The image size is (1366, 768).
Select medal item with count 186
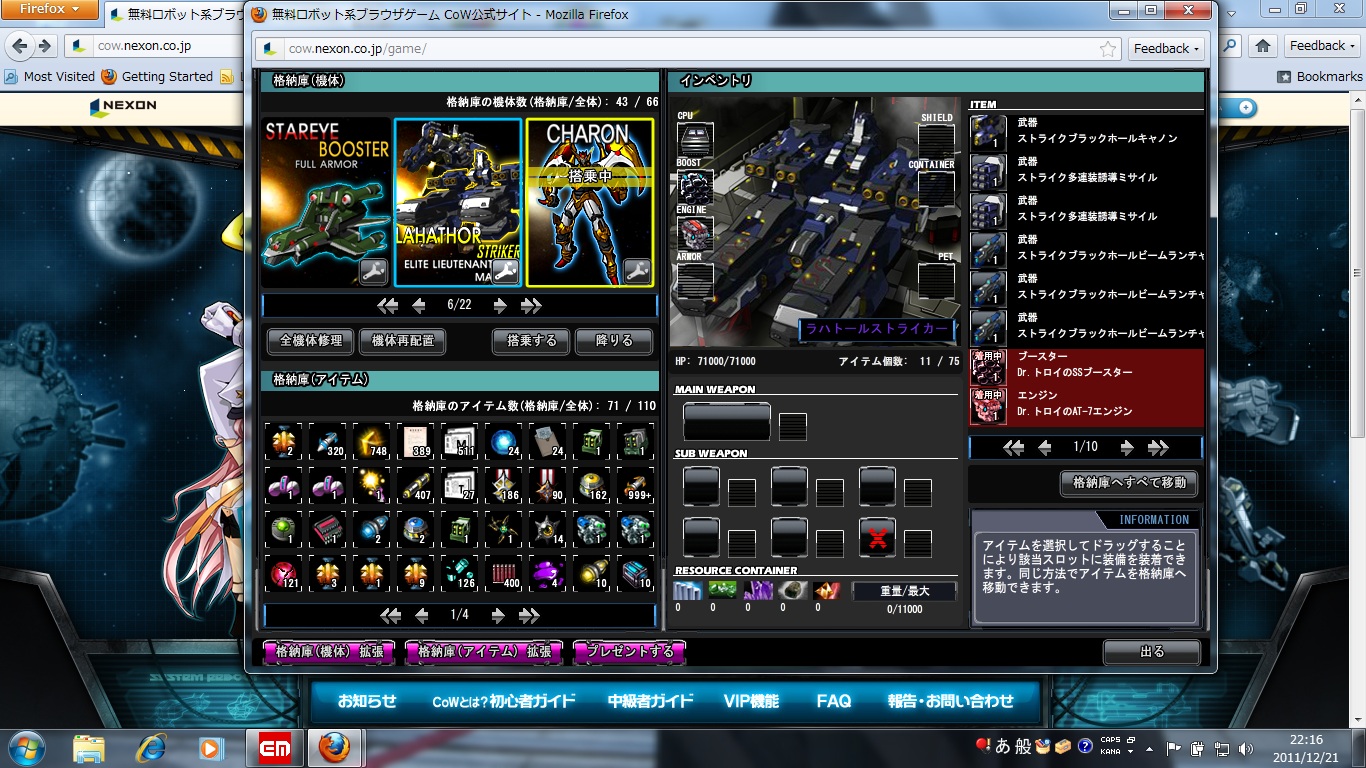[504, 484]
